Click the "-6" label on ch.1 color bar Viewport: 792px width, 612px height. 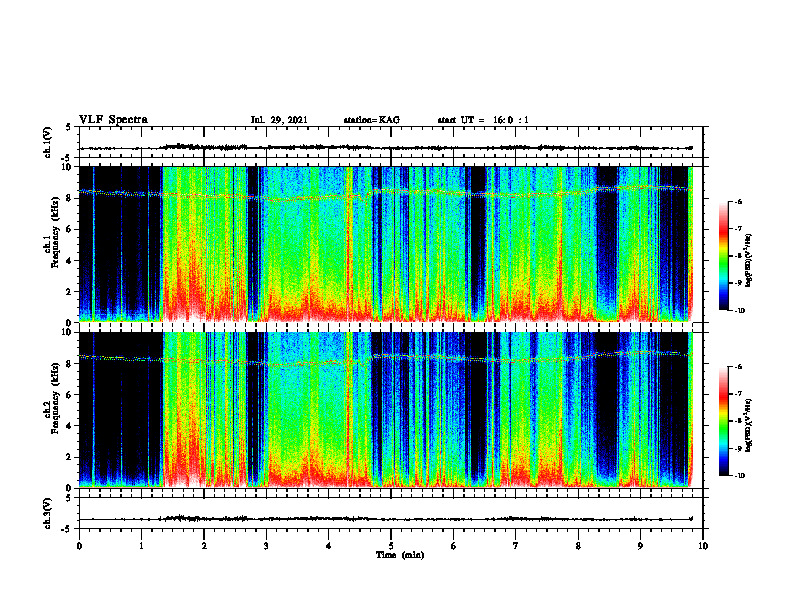pos(738,201)
